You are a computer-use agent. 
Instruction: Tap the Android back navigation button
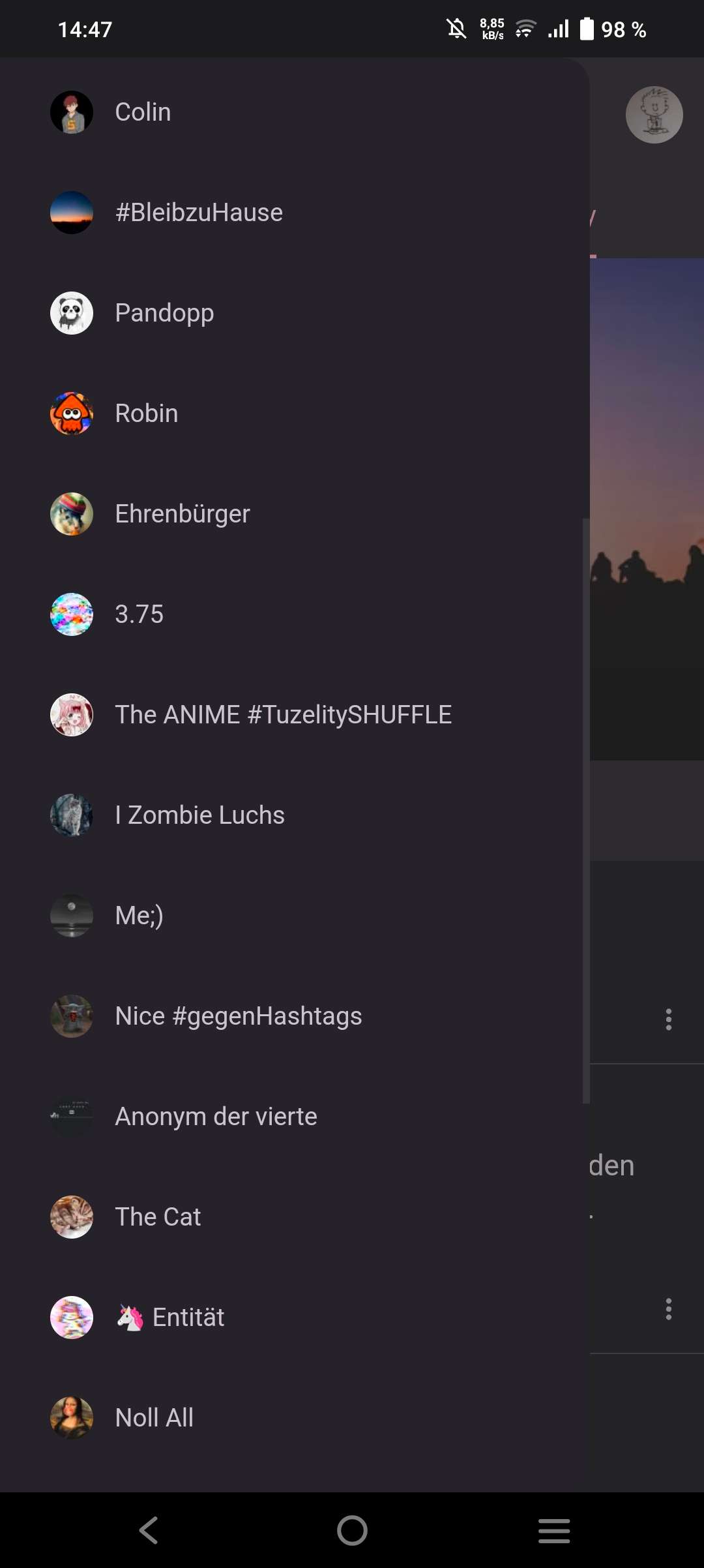(149, 1530)
